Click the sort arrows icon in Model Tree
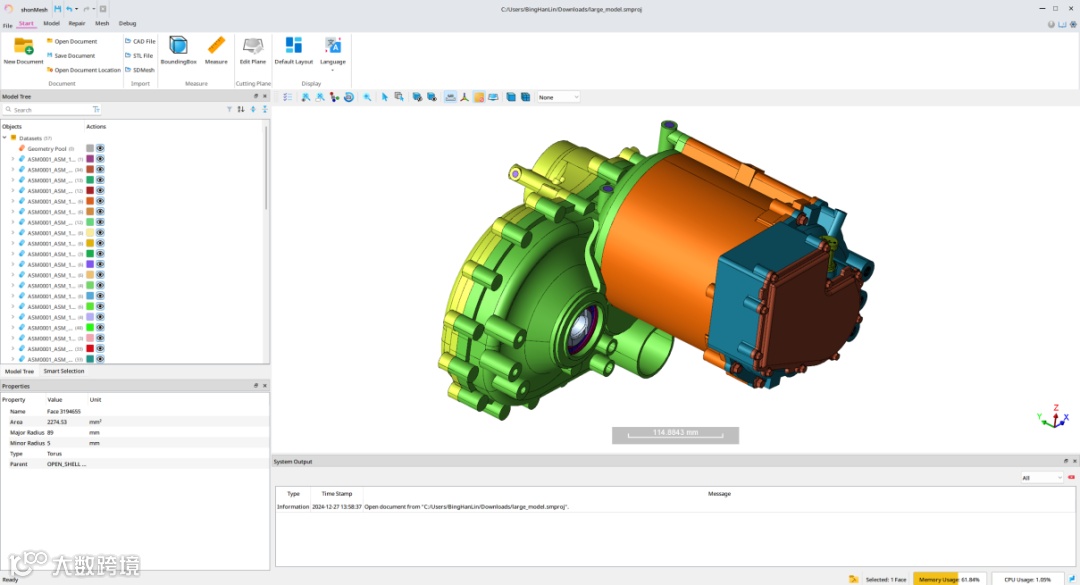Viewport: 1080px width, 585px height. pos(240,110)
